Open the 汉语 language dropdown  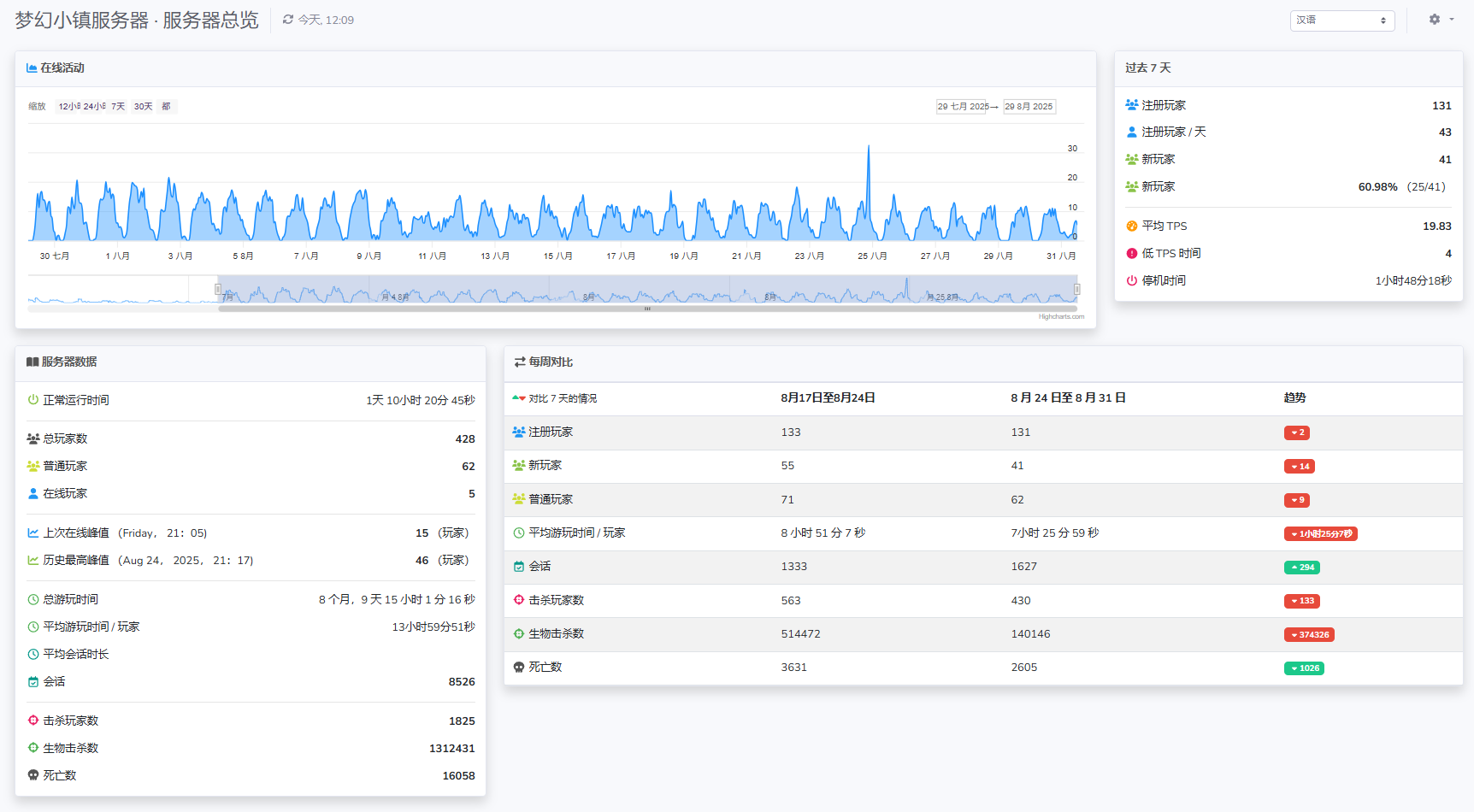(1341, 21)
